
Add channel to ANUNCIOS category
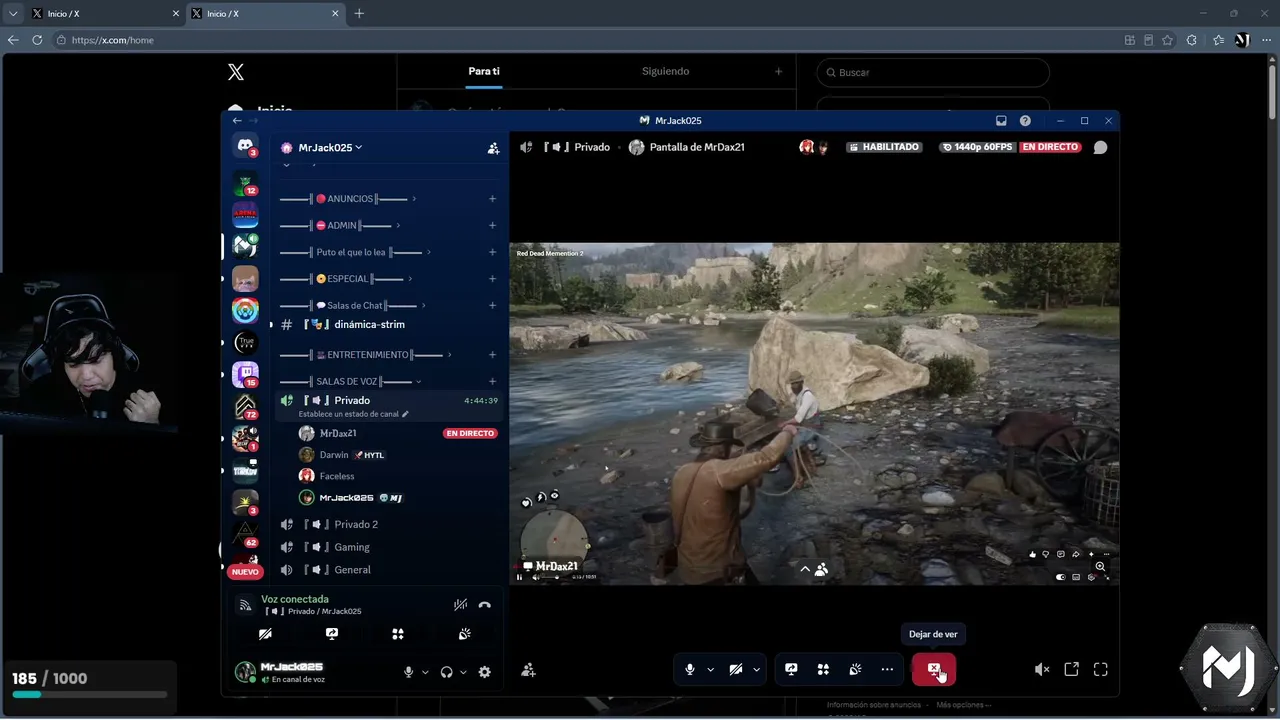click(x=492, y=199)
